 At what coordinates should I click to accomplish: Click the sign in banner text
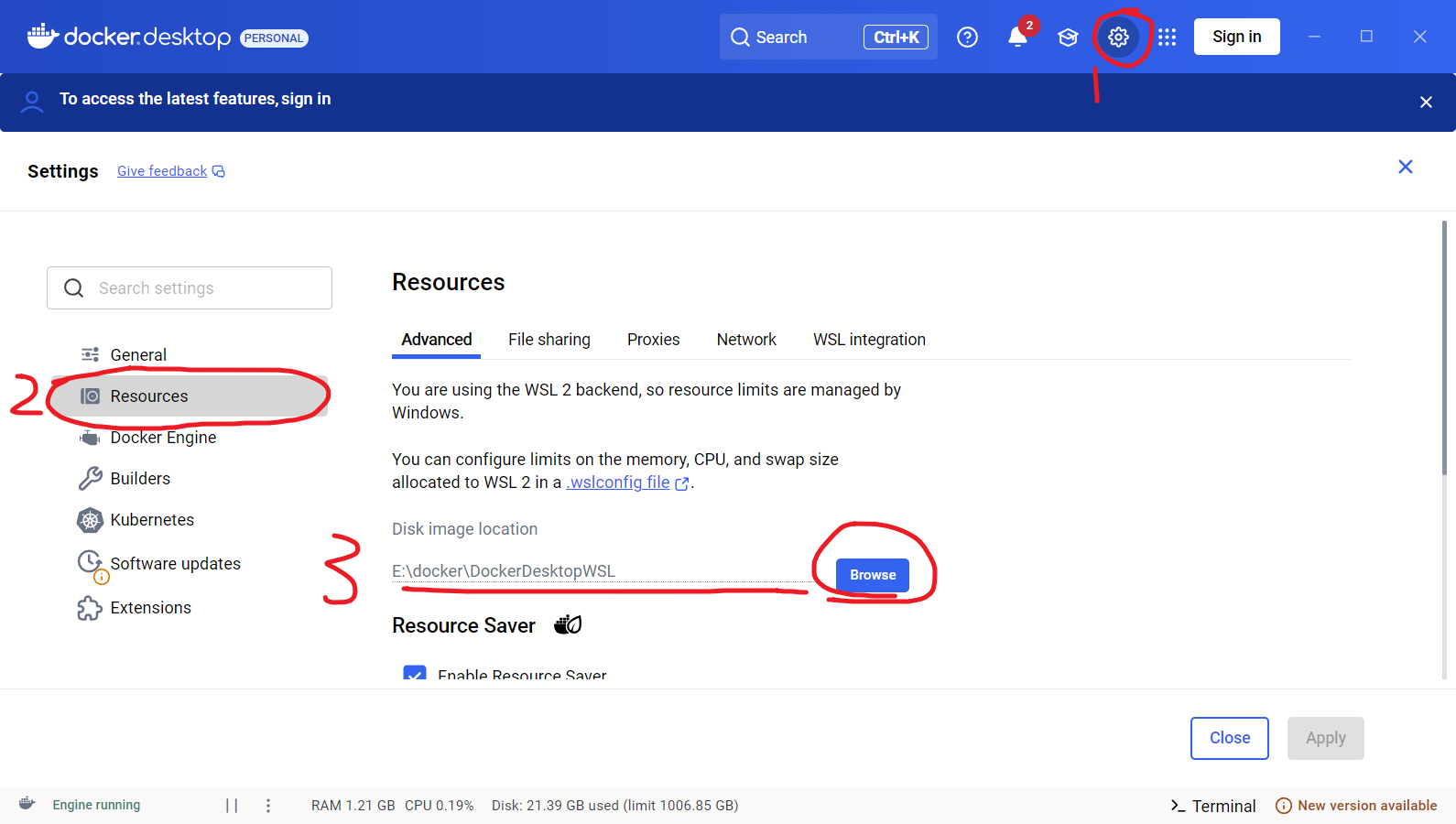coord(195,99)
